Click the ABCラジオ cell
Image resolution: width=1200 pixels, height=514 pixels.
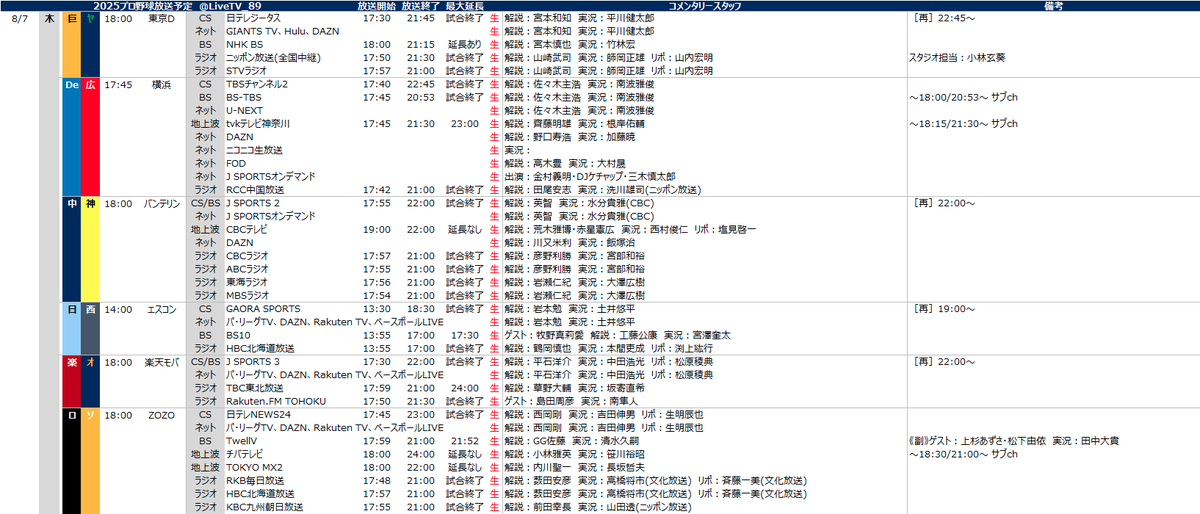click(247, 269)
